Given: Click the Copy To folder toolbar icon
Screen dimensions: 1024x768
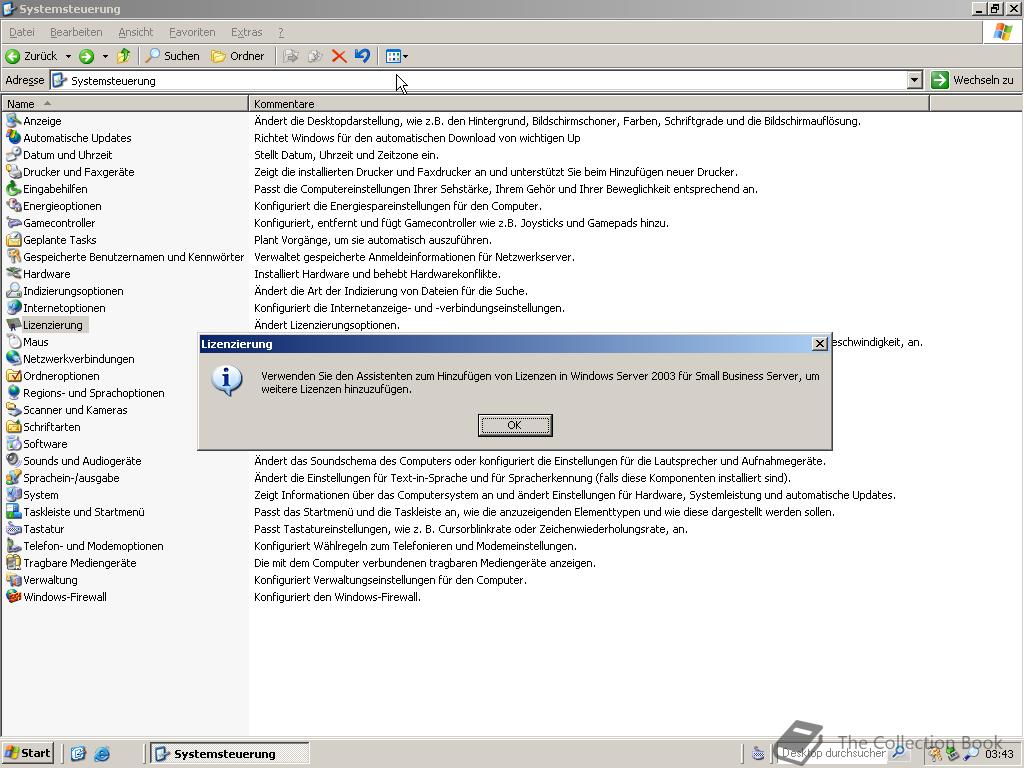Looking at the screenshot, I should [315, 56].
